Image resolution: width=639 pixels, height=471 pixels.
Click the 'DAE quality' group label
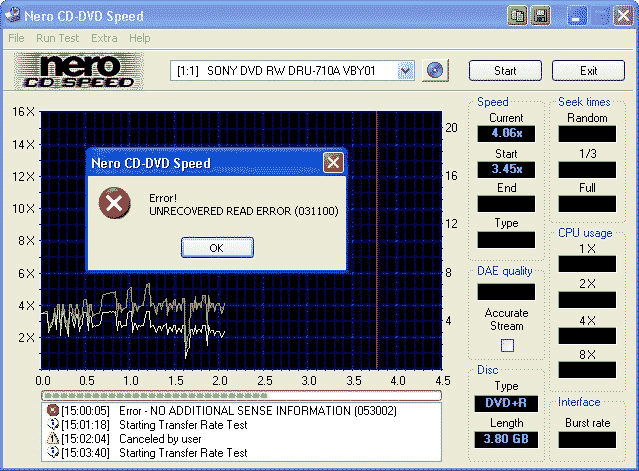click(x=505, y=271)
